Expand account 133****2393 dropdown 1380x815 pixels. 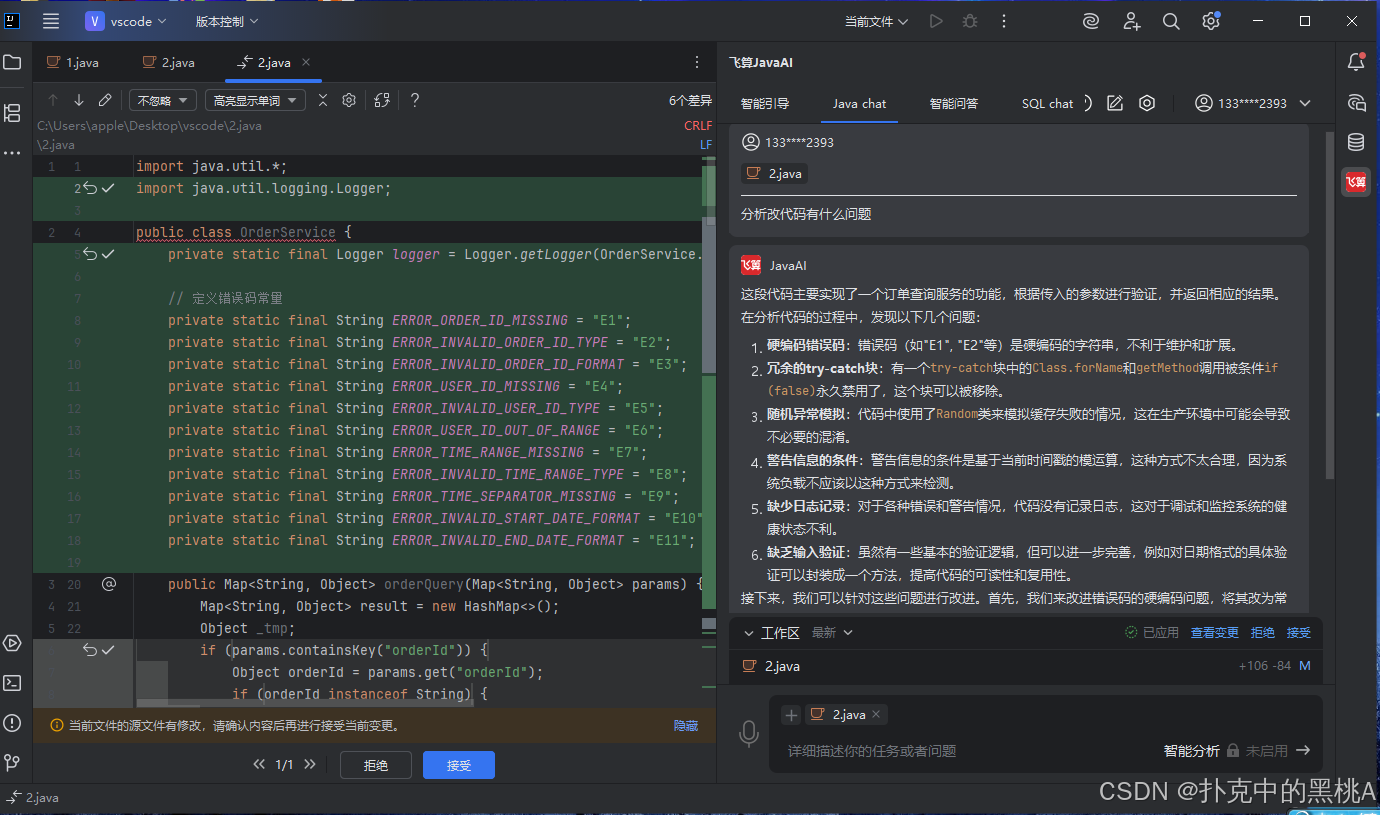pos(1252,103)
